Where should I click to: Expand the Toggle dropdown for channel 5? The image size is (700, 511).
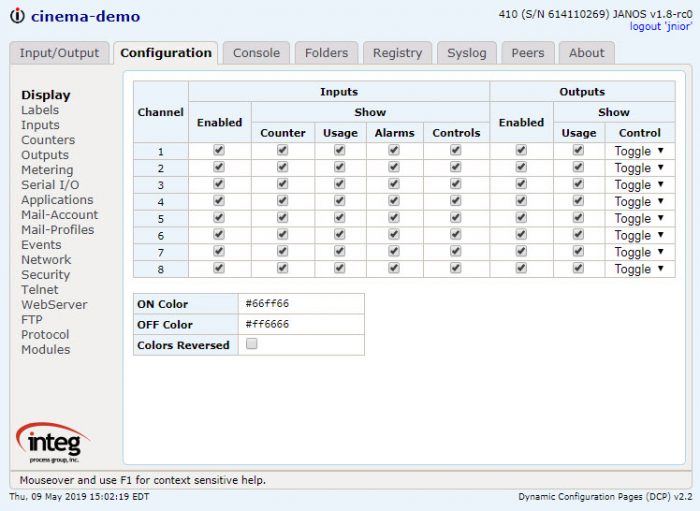point(639,219)
